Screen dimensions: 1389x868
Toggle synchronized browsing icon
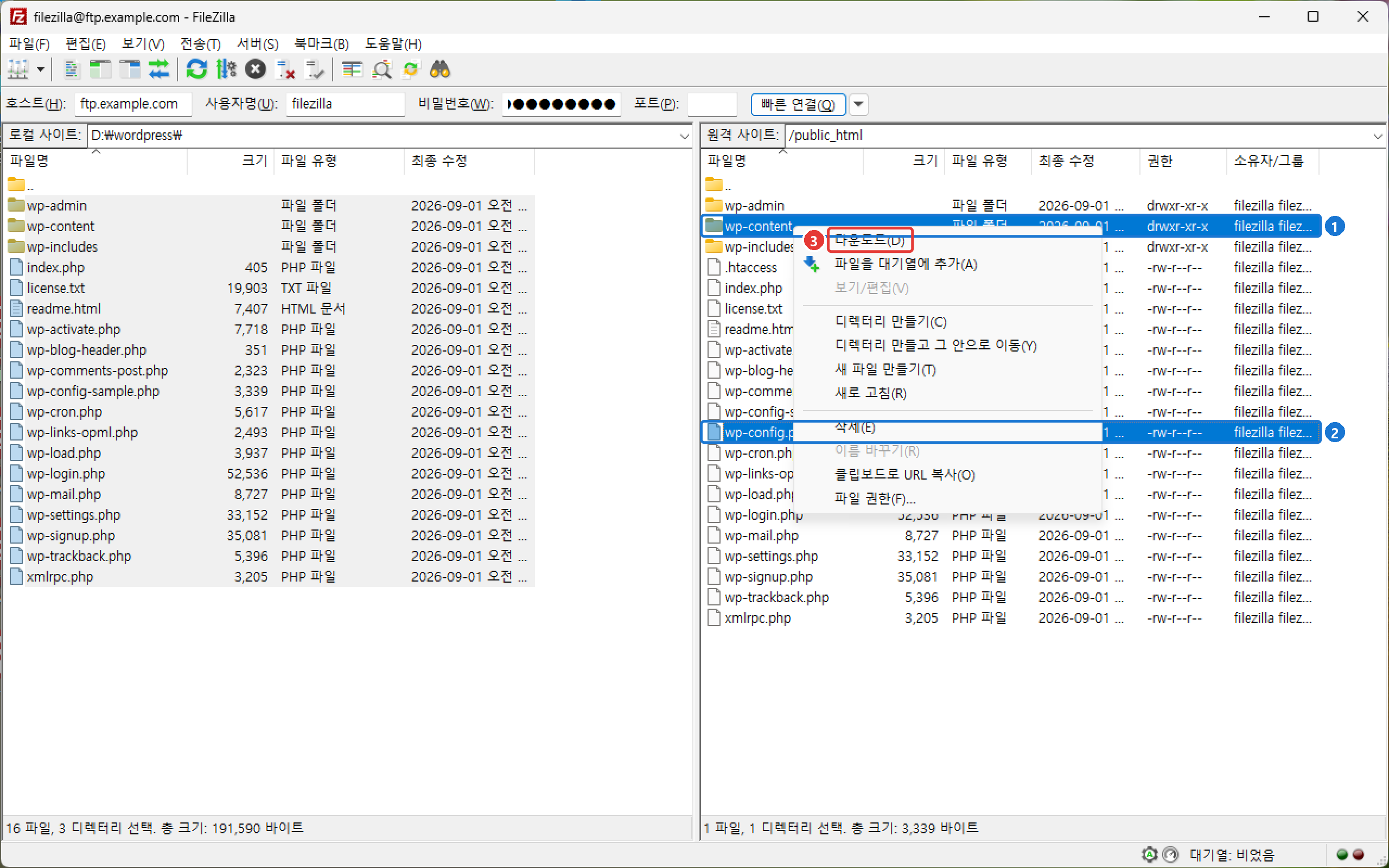[x=411, y=69]
